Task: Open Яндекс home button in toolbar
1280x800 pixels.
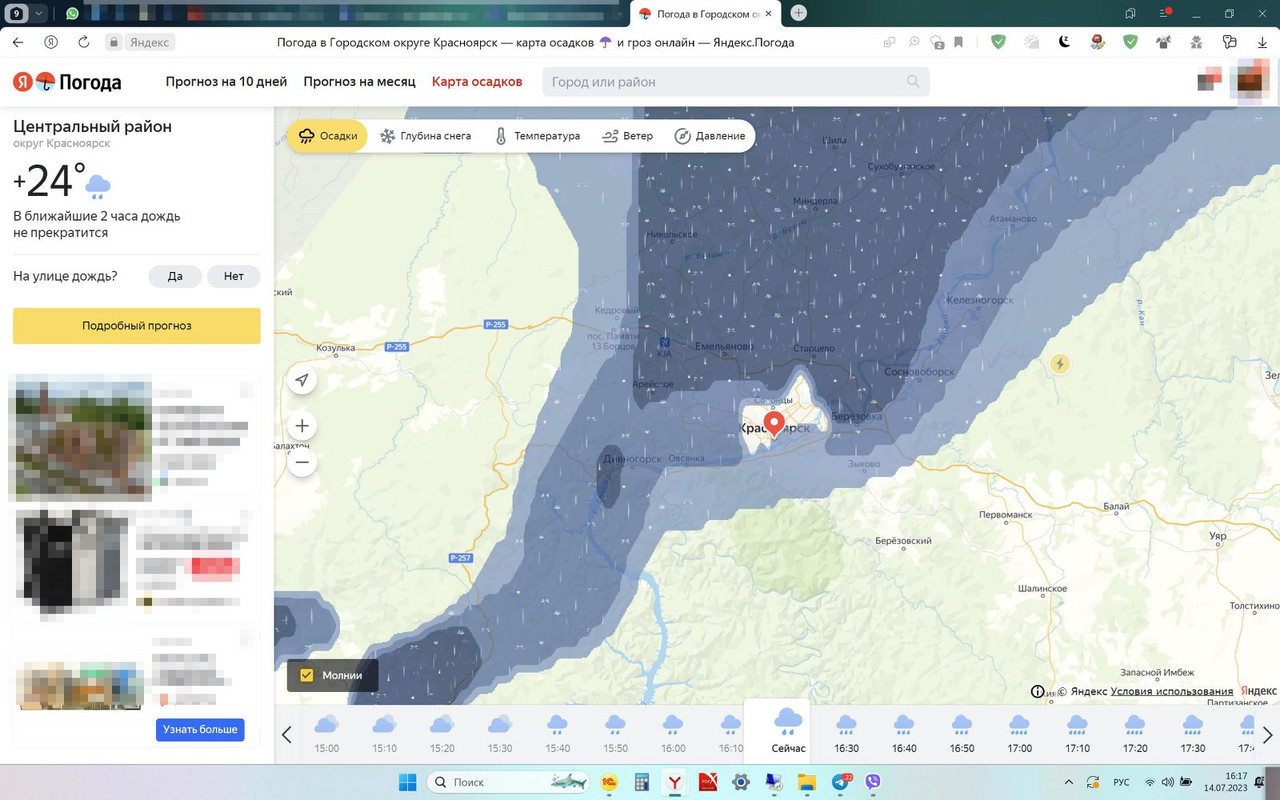Action: click(51, 42)
